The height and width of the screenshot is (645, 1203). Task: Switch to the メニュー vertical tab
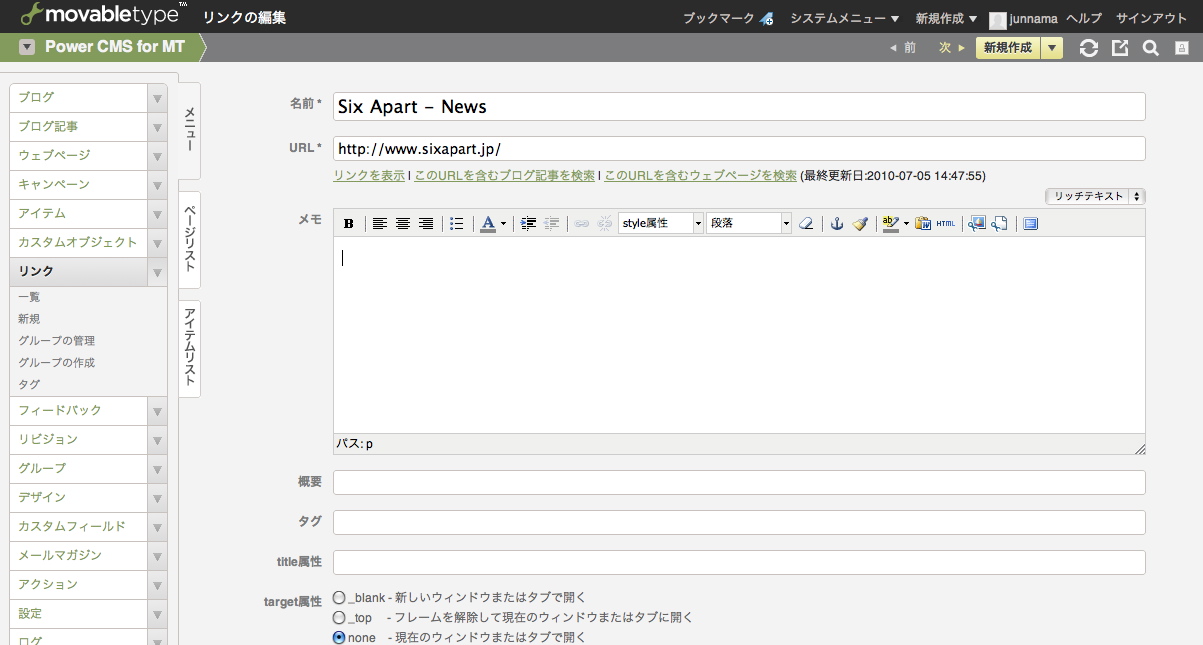[x=190, y=131]
